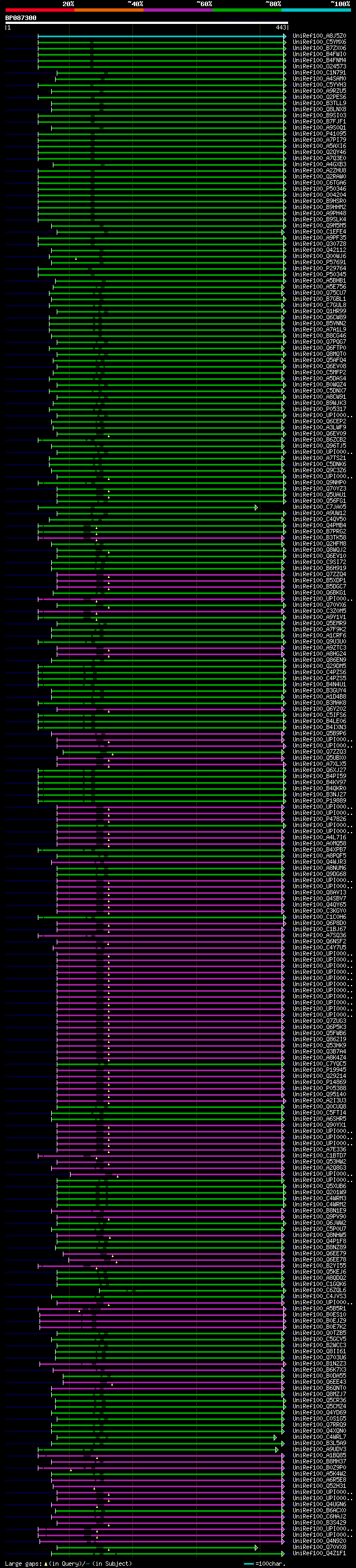Click arrowhead ending the bottom UniRef100_Q70VX8 alignment

[256, 1547]
